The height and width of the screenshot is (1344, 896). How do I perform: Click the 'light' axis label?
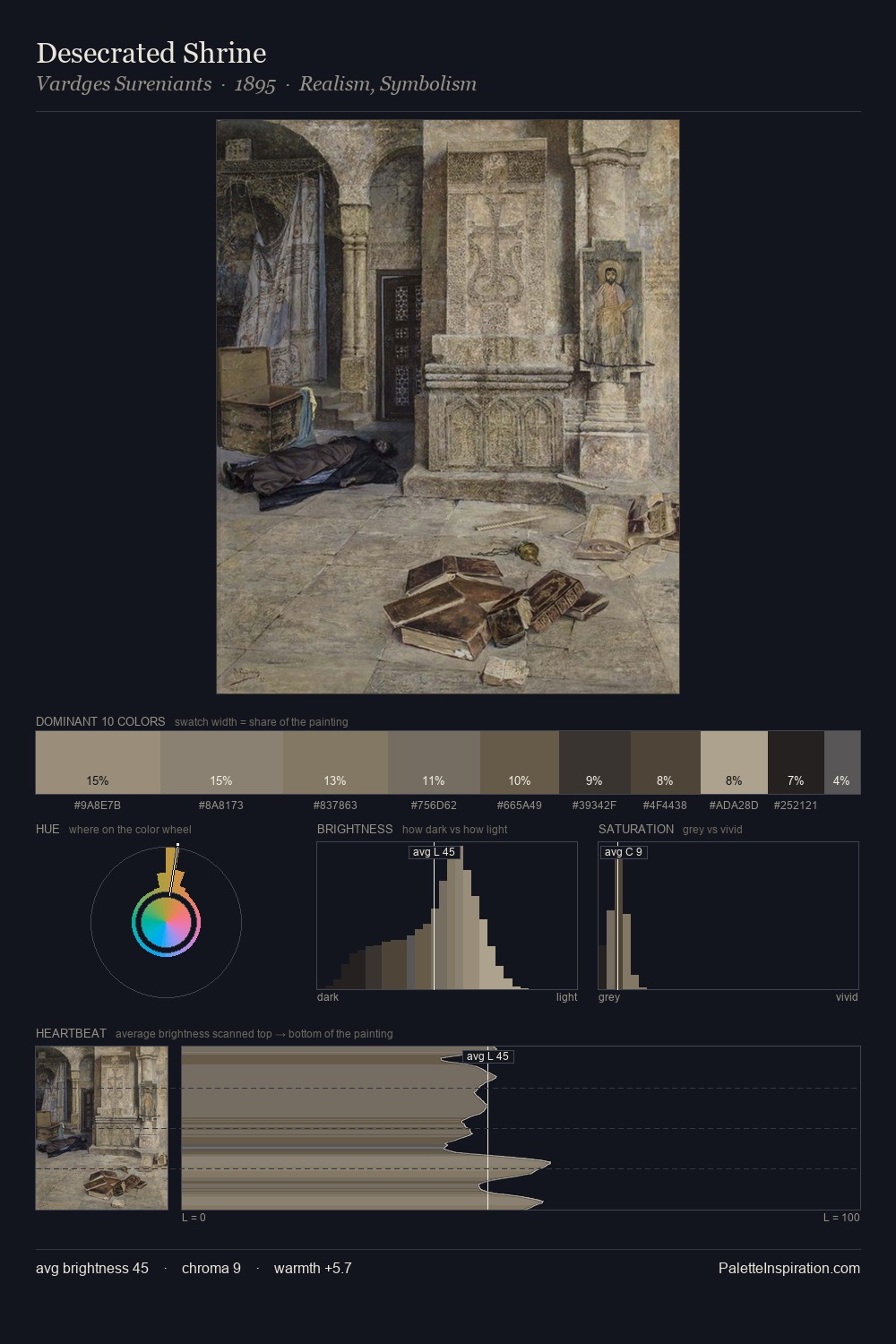tap(567, 997)
